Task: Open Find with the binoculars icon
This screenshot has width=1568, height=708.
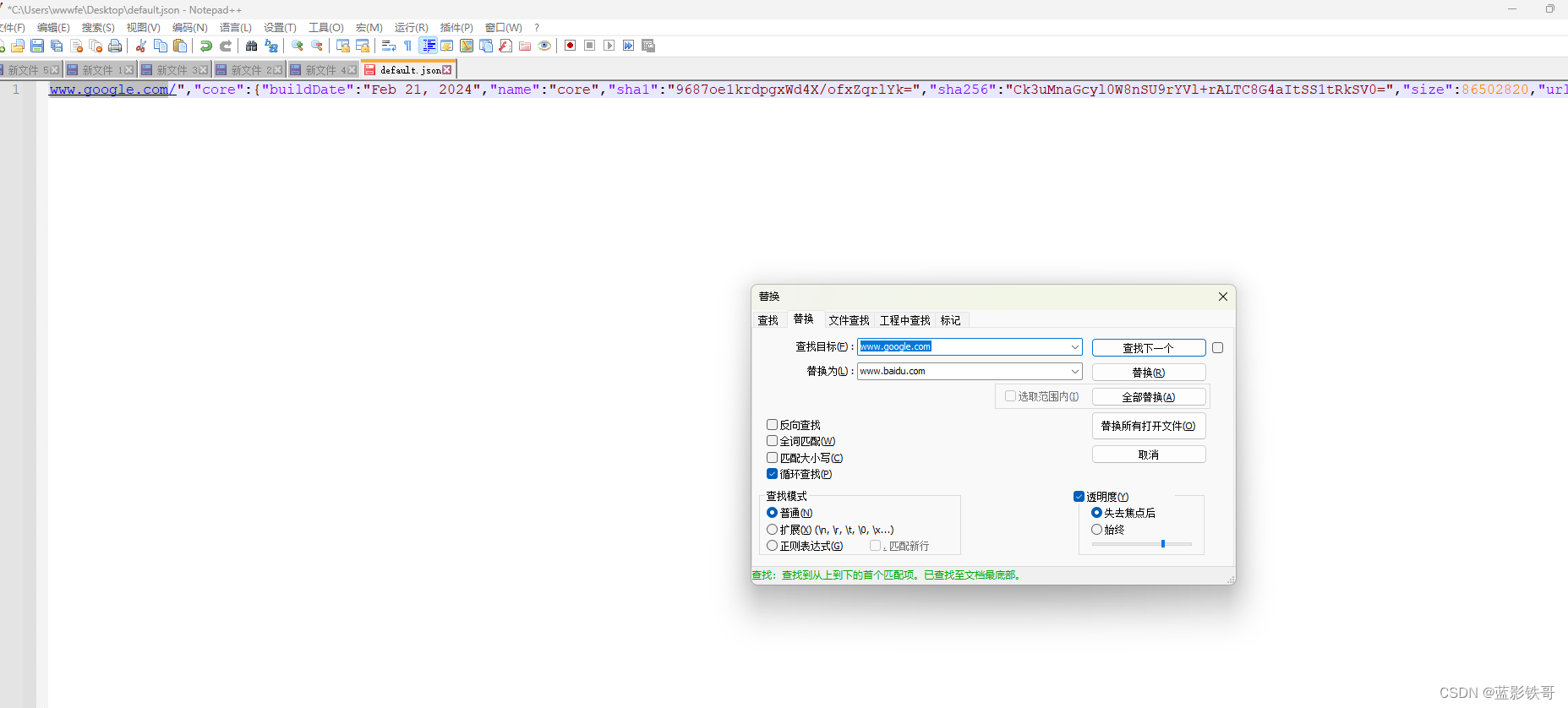Action: point(251,46)
